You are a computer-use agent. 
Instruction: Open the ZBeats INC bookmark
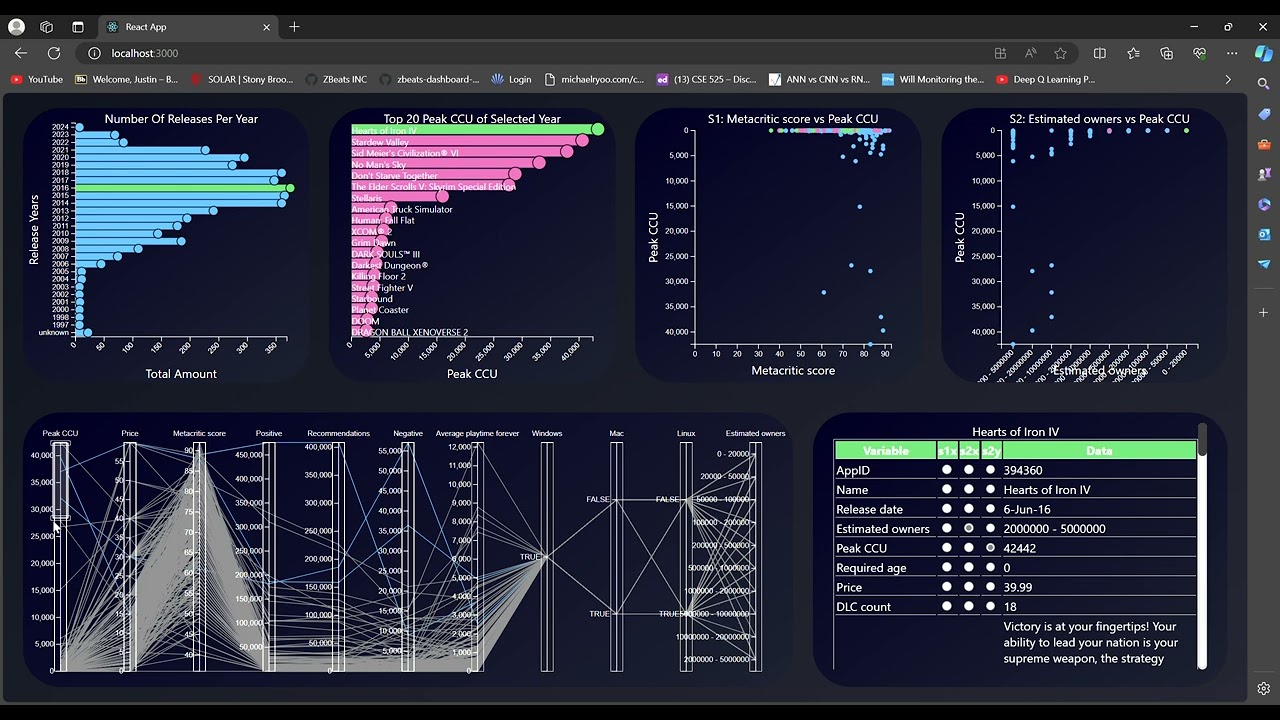pos(336,79)
